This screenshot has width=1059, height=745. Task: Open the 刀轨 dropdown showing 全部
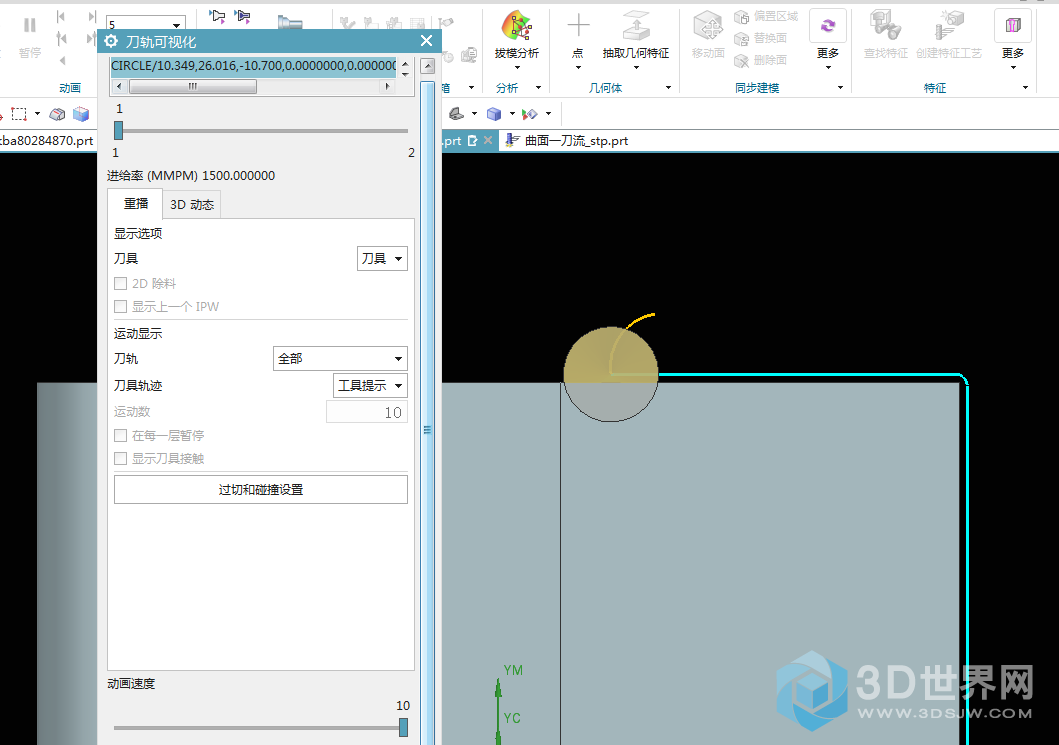pos(340,359)
